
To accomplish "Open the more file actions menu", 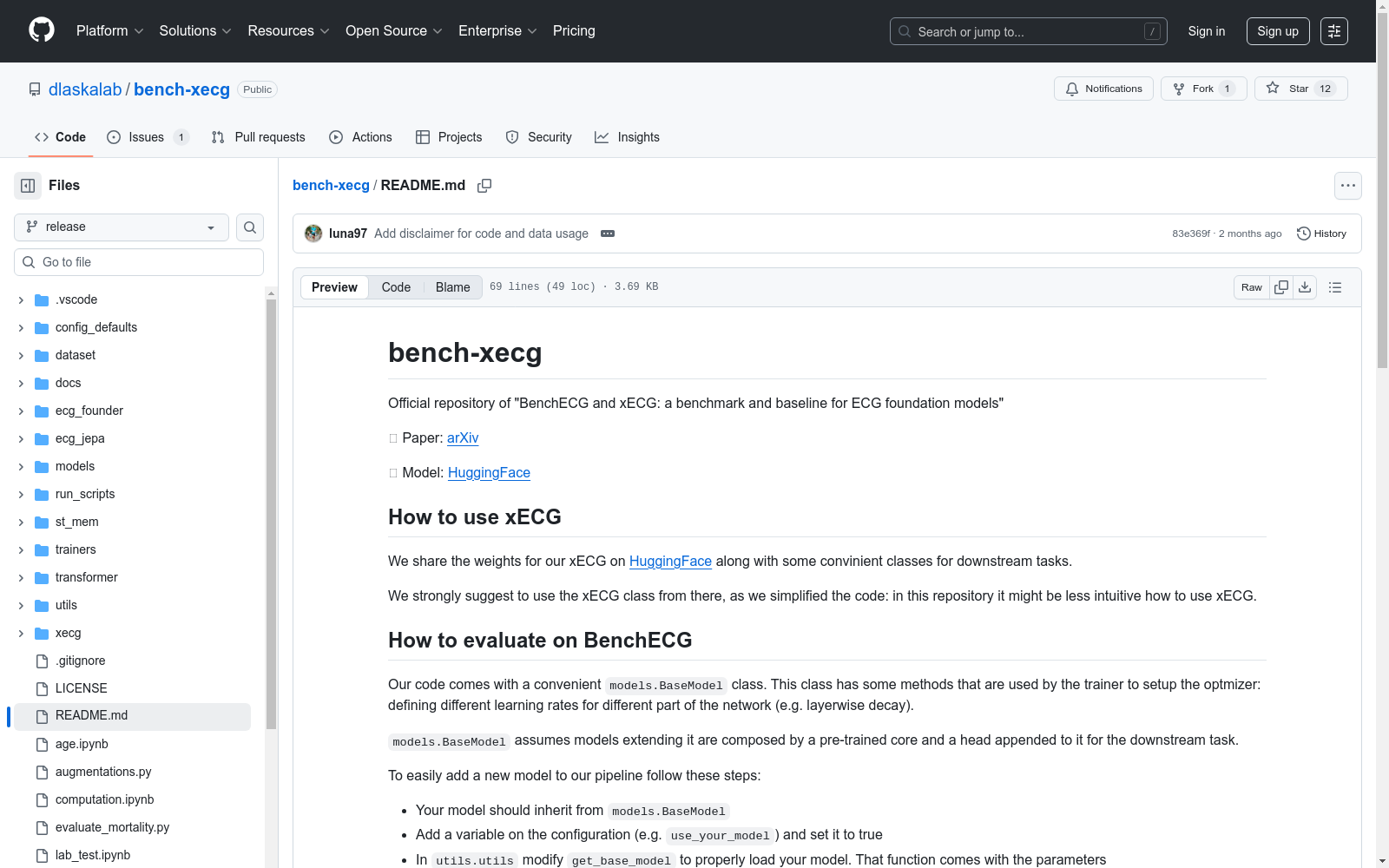I will [1347, 186].
